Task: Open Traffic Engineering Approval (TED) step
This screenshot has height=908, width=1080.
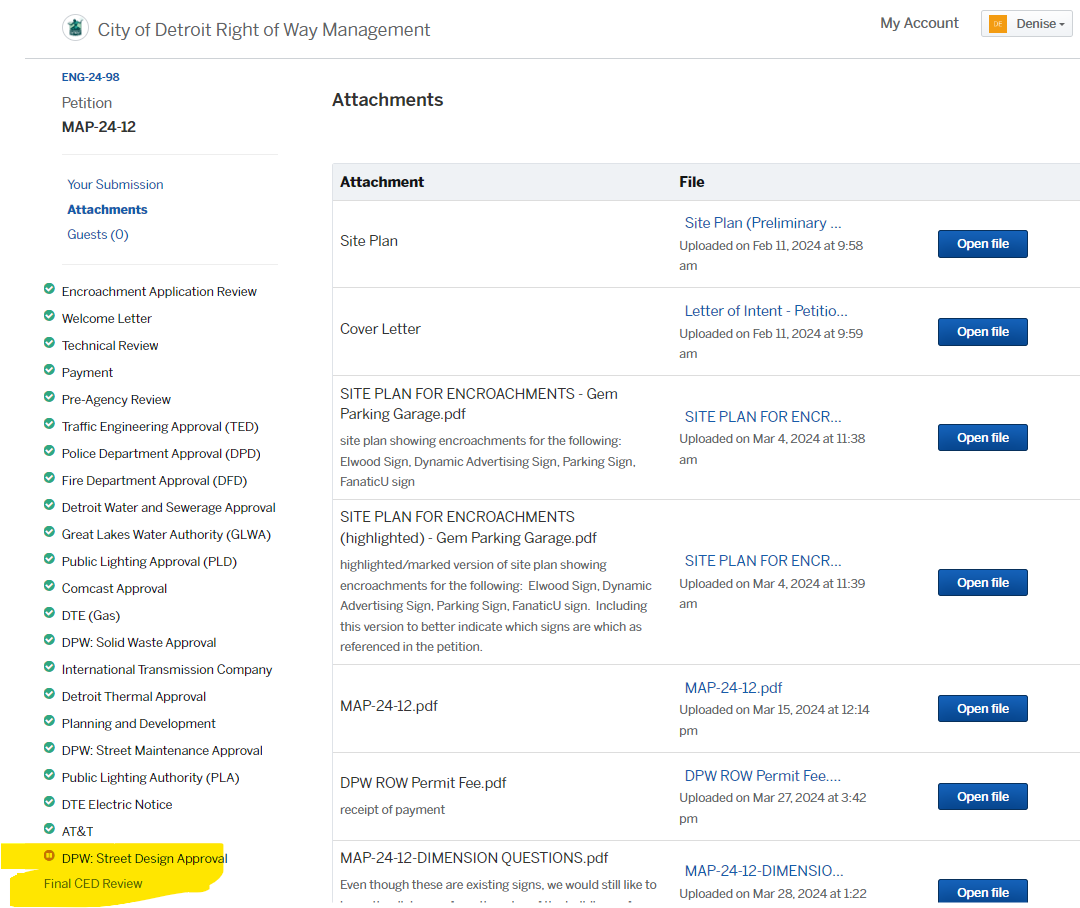Action: coord(160,427)
